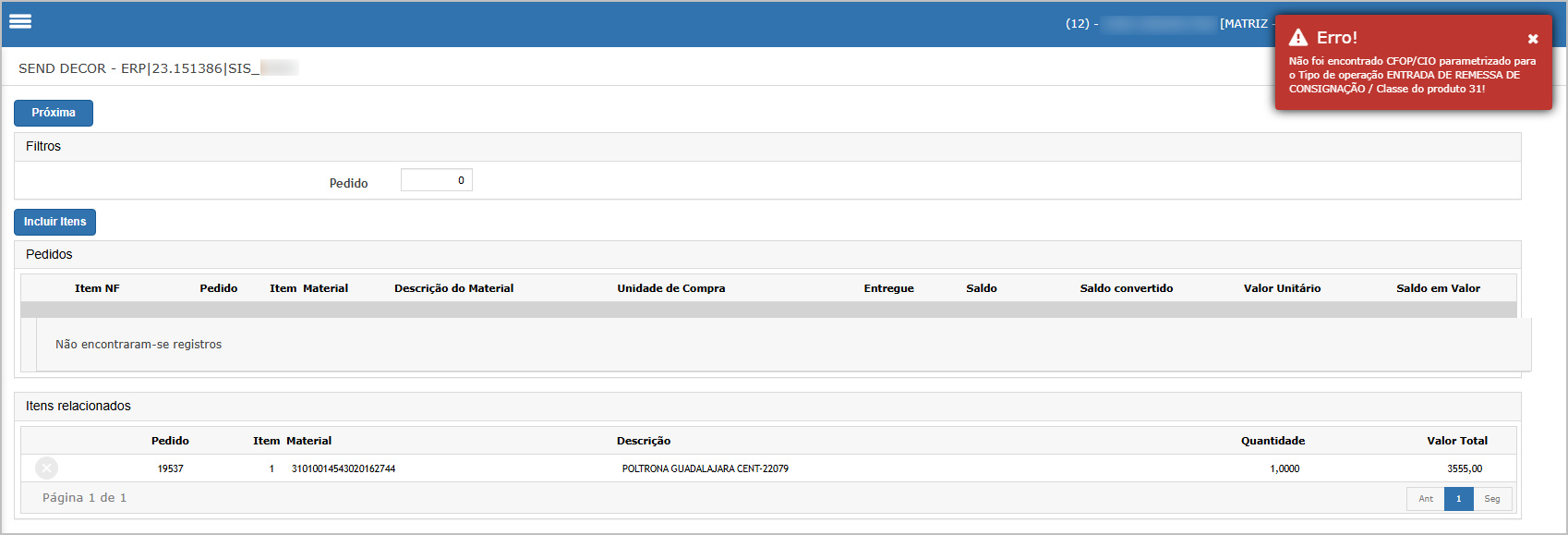Screen dimensions: 1568x535
Task: Click the Unidade de Compra column header
Action: [x=671, y=288]
